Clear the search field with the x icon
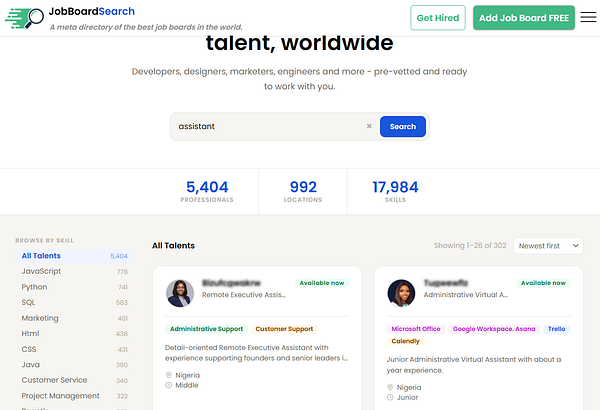600x410 pixels. (x=369, y=126)
